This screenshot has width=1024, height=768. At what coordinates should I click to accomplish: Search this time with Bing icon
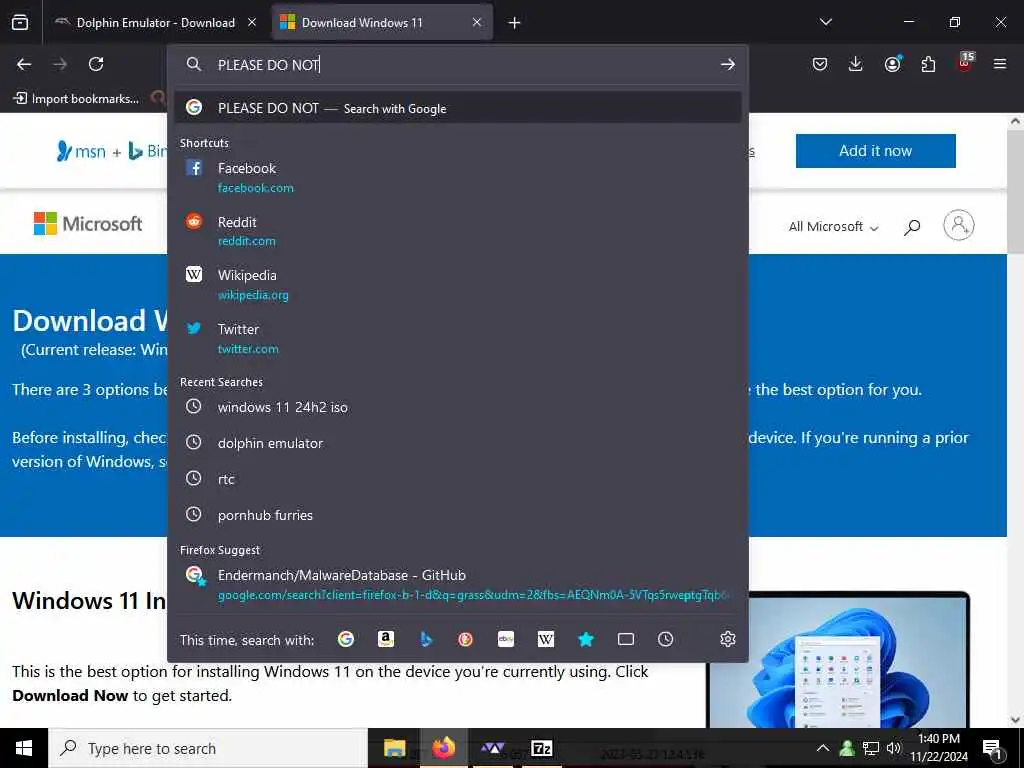(x=426, y=639)
